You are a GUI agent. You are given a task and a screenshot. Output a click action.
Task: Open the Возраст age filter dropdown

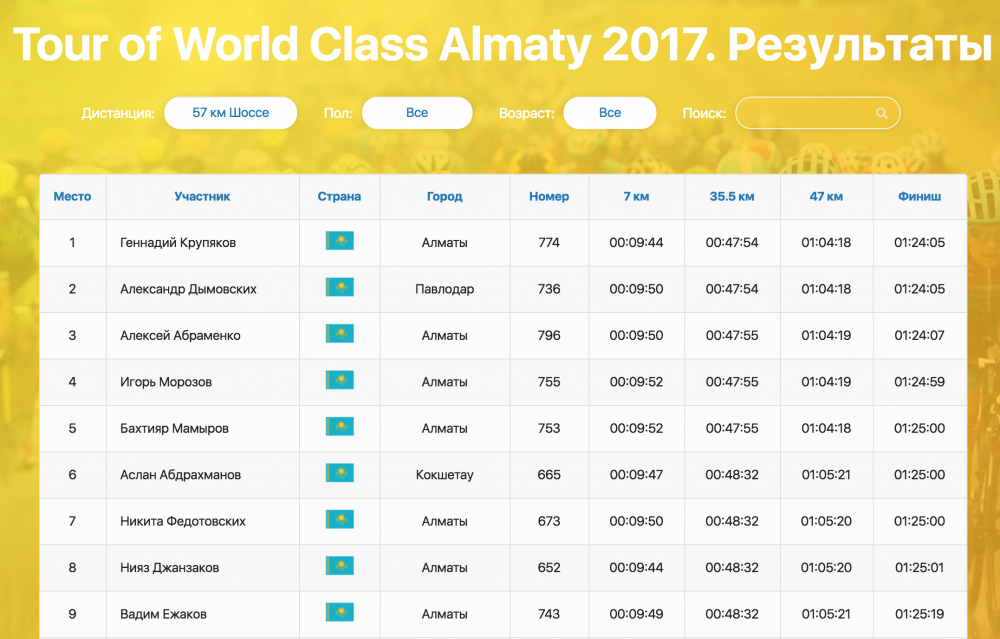coord(610,113)
